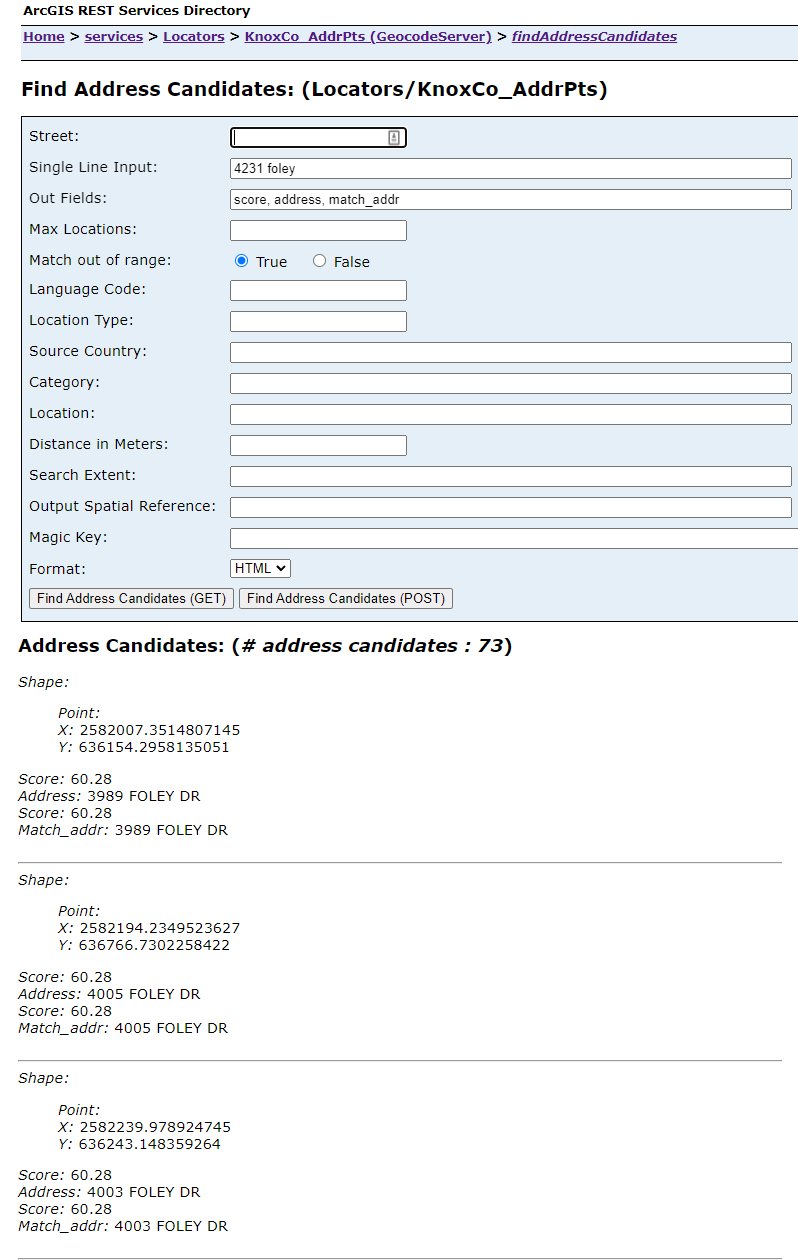
Task: Click the Single Line Input field with 4231 foley
Action: tap(510, 169)
